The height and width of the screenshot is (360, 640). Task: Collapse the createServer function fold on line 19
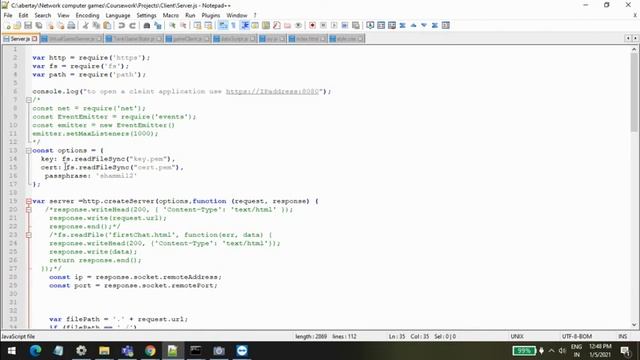[x=29, y=201]
